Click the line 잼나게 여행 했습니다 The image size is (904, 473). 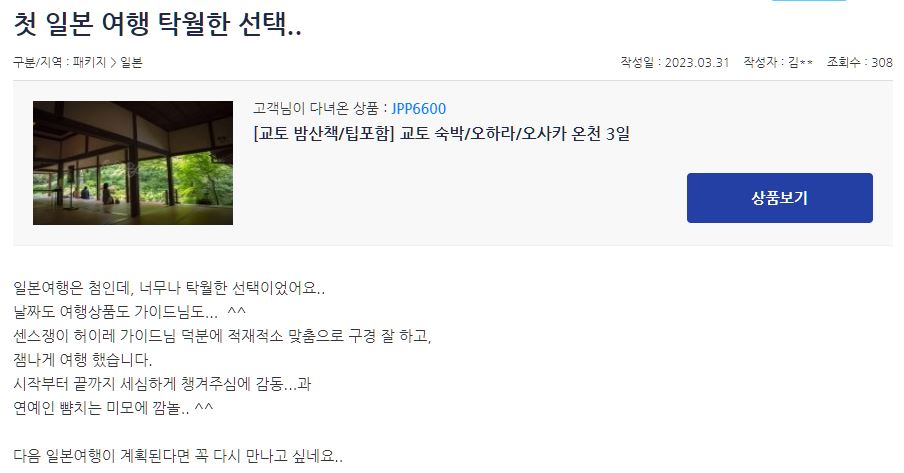click(82, 359)
